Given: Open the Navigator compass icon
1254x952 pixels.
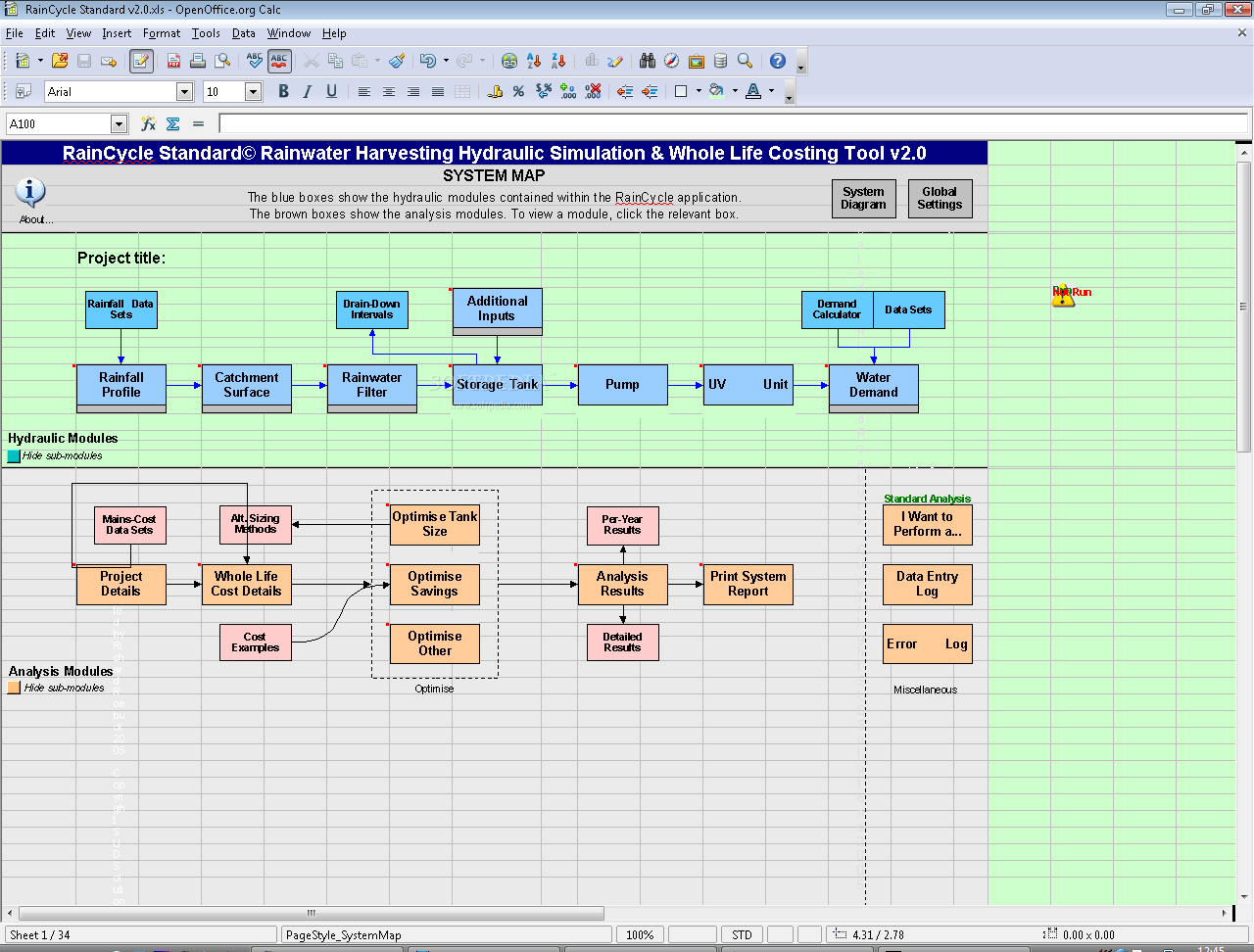Looking at the screenshot, I should tap(672, 61).
